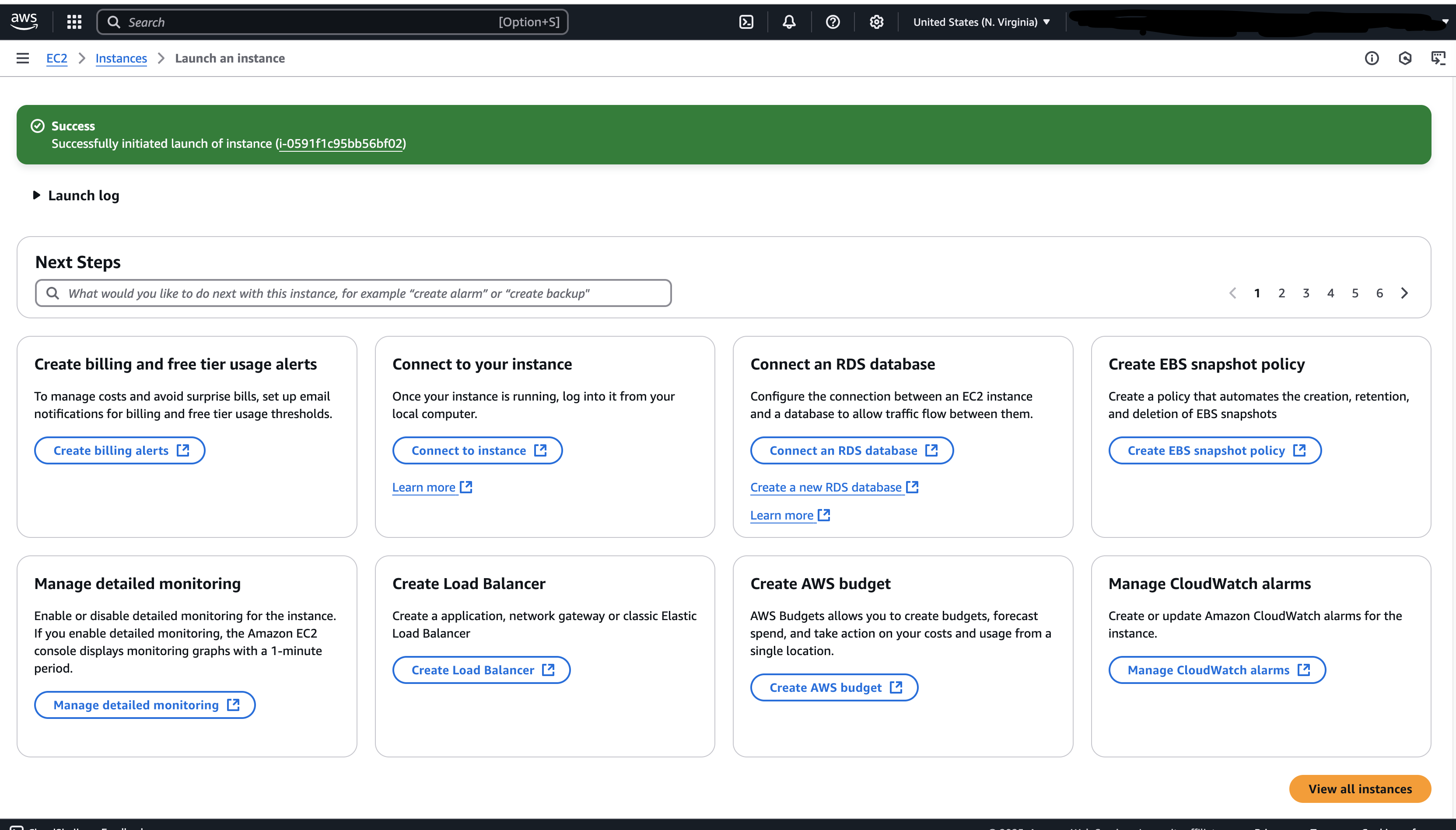Focus the Next Steps search field
1456x830 pixels.
click(x=353, y=293)
